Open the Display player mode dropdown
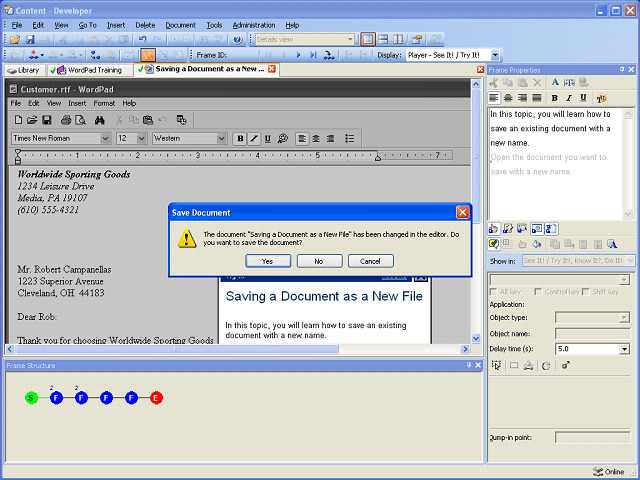 (x=495, y=55)
